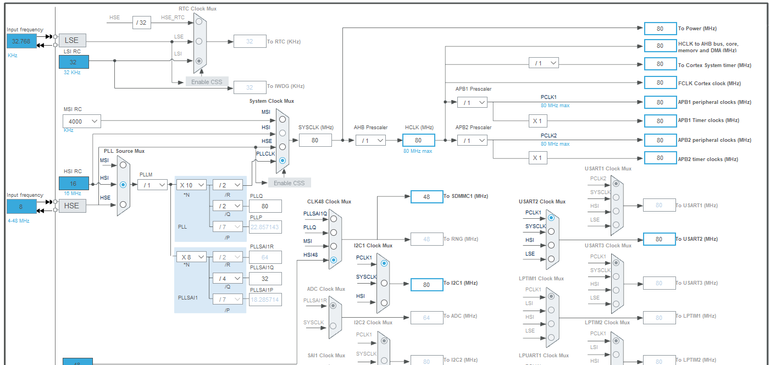Select MSI in System Clock Mux
Image resolution: width=770 pixels, height=365 pixels.
(x=282, y=119)
